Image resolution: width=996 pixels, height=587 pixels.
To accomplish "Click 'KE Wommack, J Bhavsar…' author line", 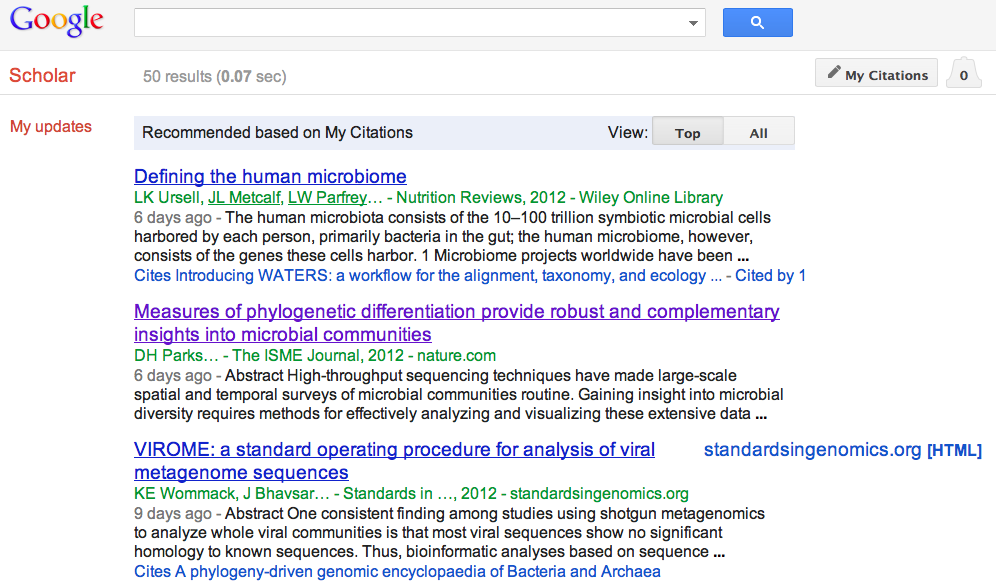I will click(411, 494).
